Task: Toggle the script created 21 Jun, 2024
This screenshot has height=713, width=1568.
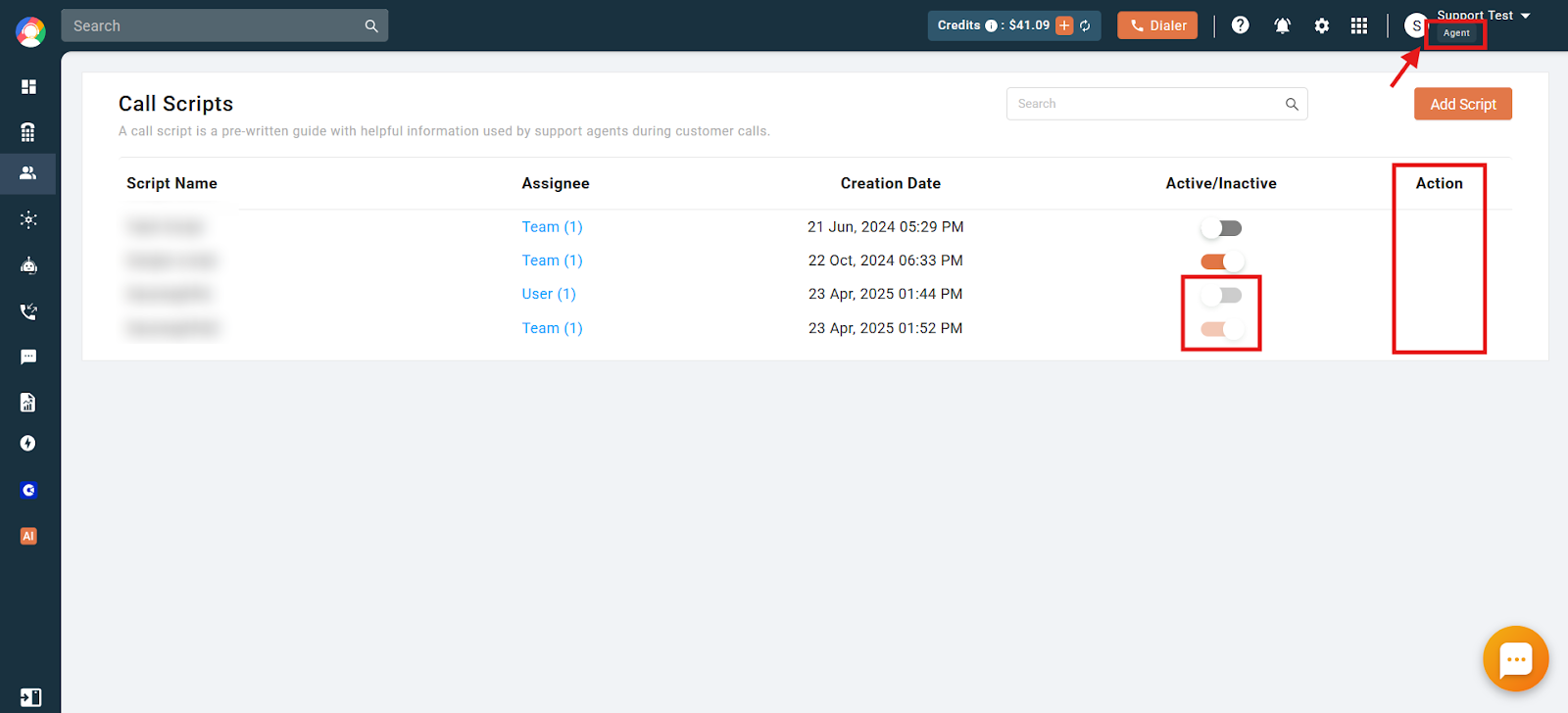Action: [1221, 228]
